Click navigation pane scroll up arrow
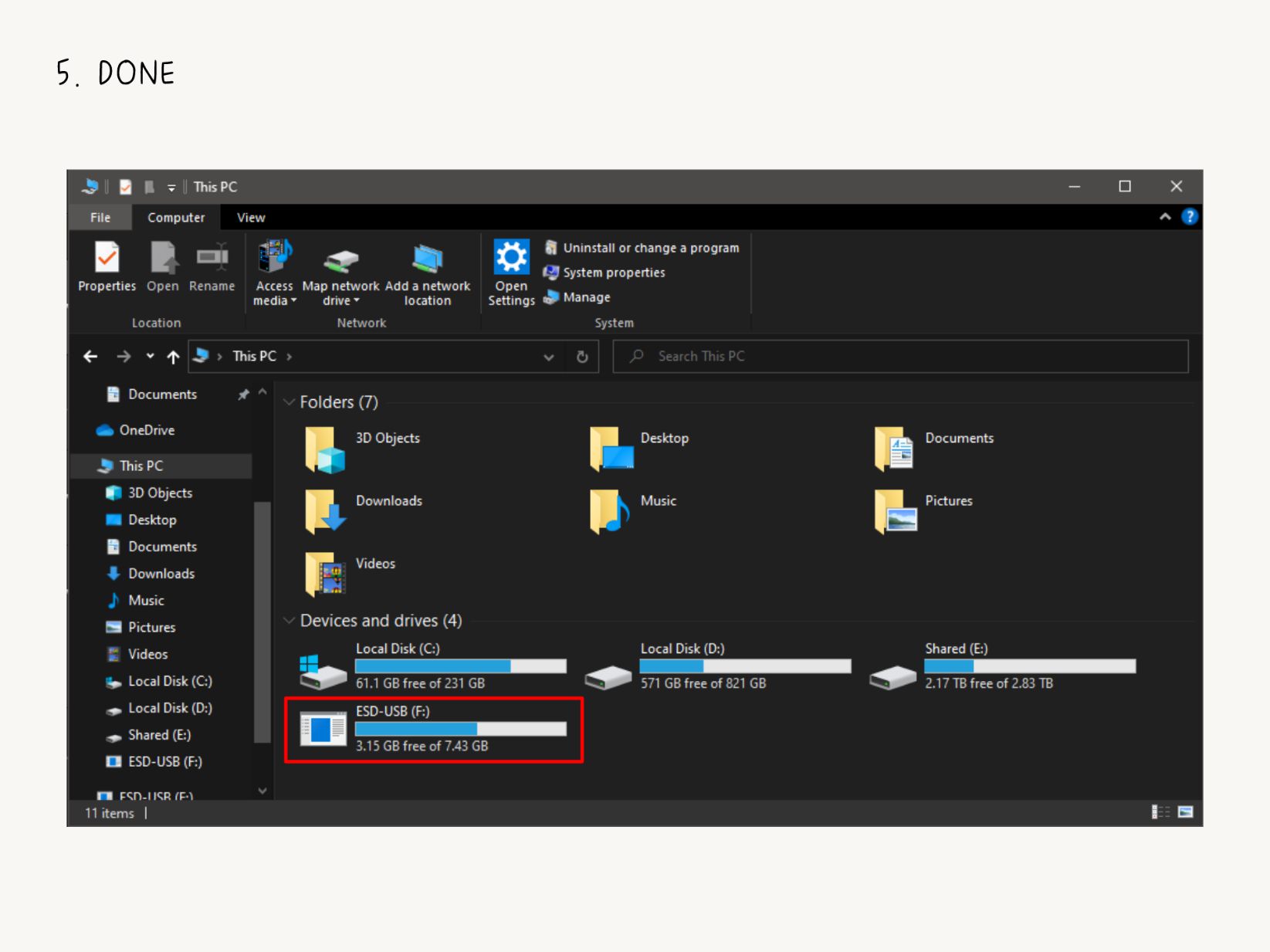1270x952 pixels. coord(262,392)
